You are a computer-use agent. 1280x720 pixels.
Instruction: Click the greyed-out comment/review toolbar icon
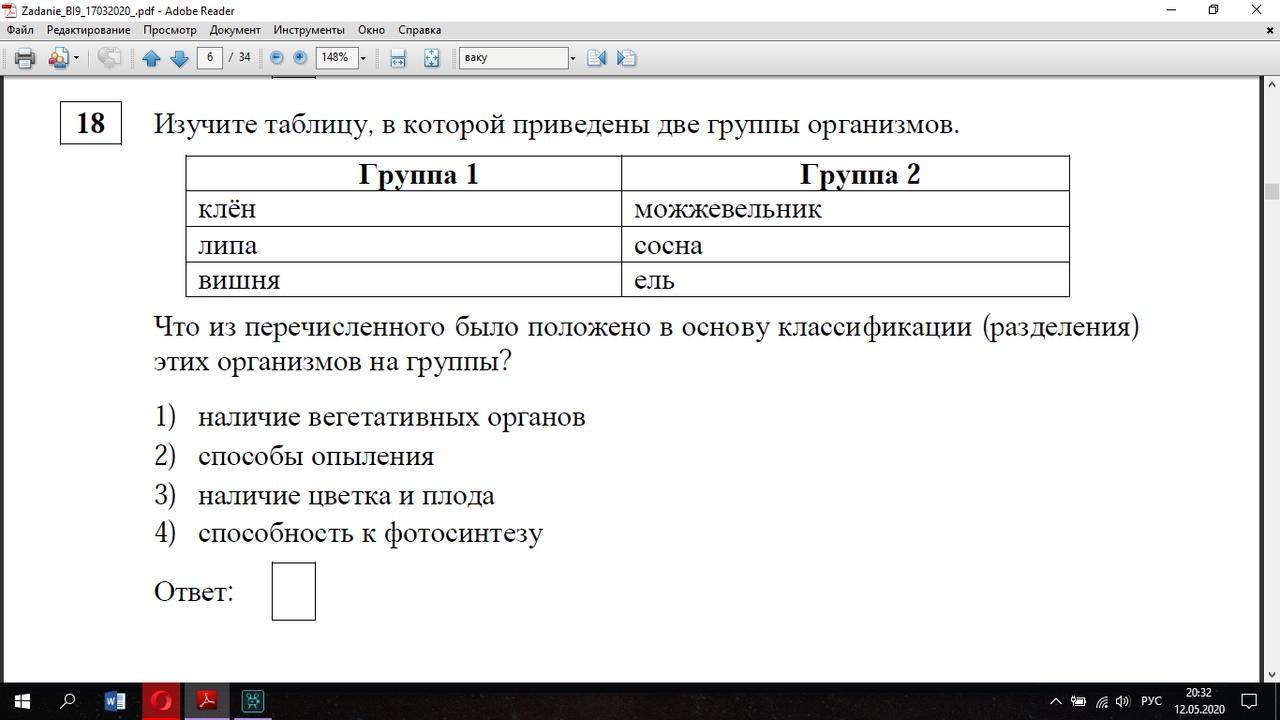109,58
